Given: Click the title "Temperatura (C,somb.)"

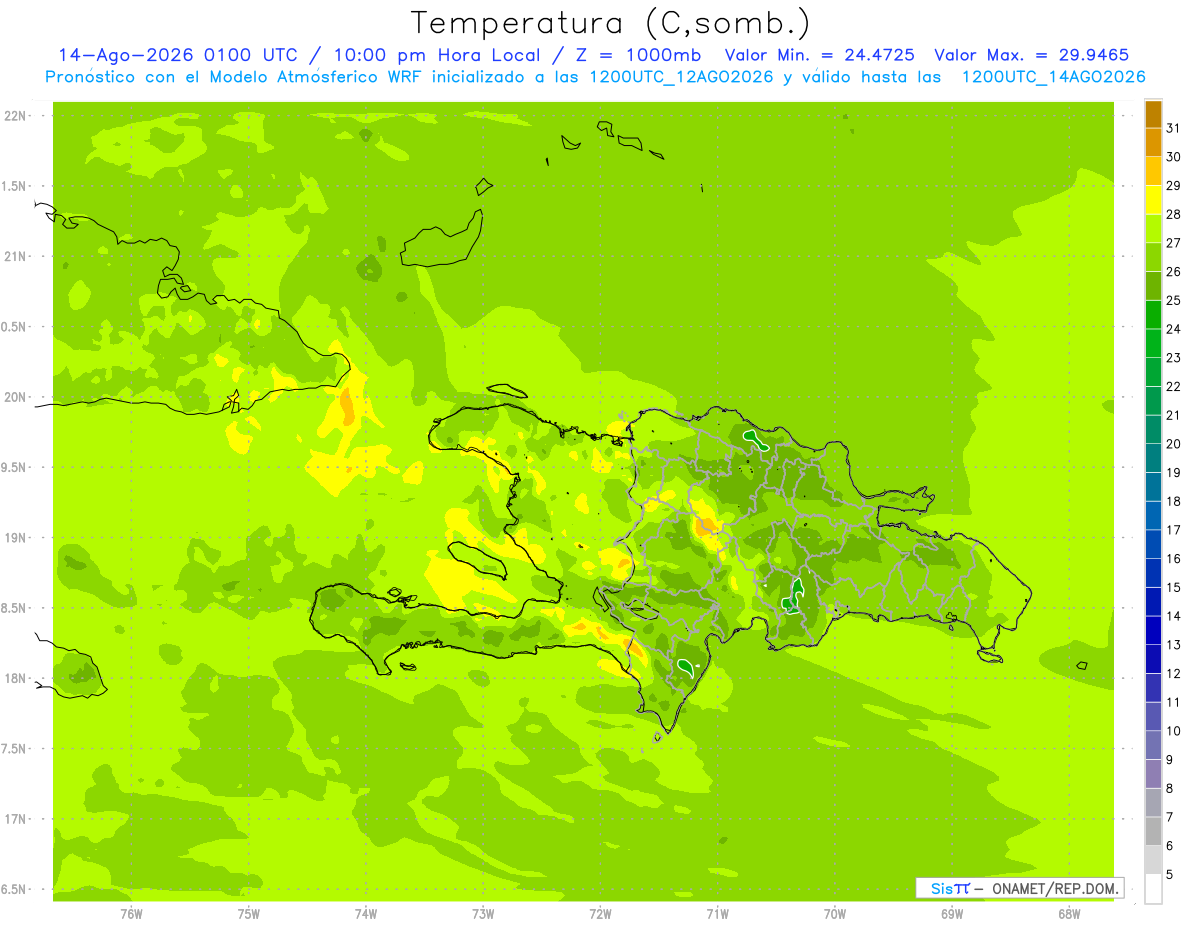Looking at the screenshot, I should pyautogui.click(x=610, y=24).
